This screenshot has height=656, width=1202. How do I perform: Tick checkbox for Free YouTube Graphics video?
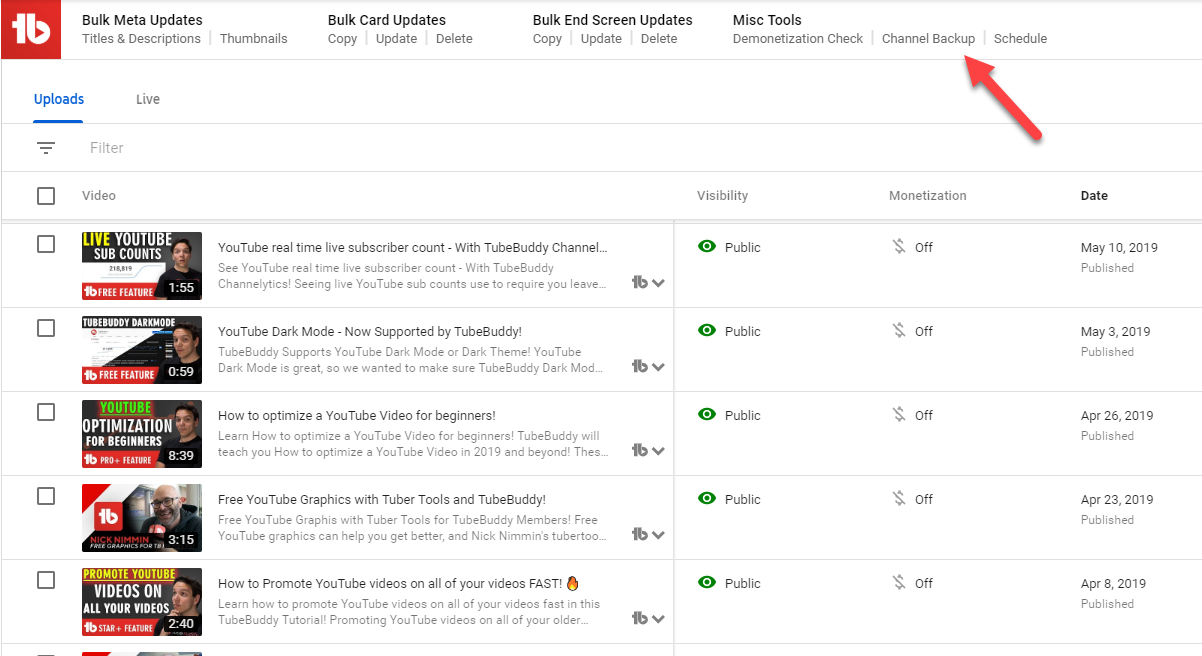tap(46, 496)
